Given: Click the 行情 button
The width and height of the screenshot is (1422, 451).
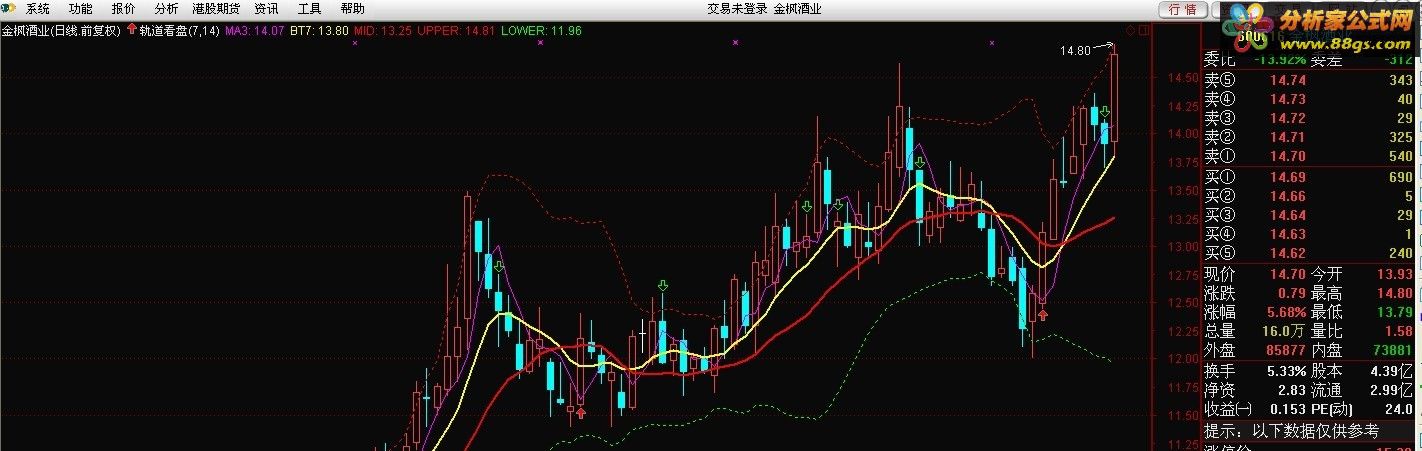Looking at the screenshot, I should tap(1182, 9).
